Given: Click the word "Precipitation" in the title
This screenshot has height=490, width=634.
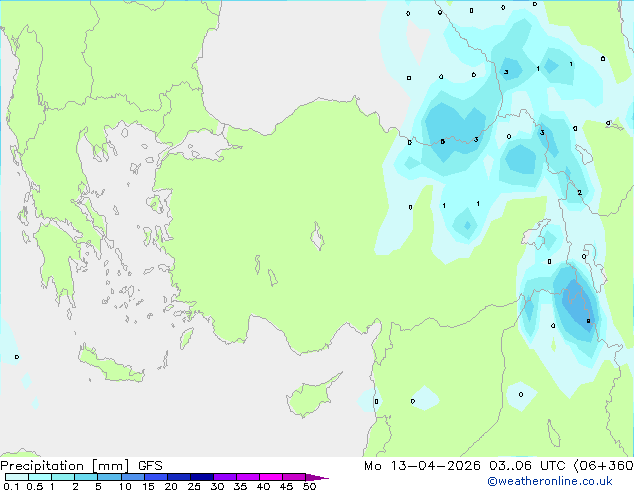Looking at the screenshot, I should click(42, 466).
